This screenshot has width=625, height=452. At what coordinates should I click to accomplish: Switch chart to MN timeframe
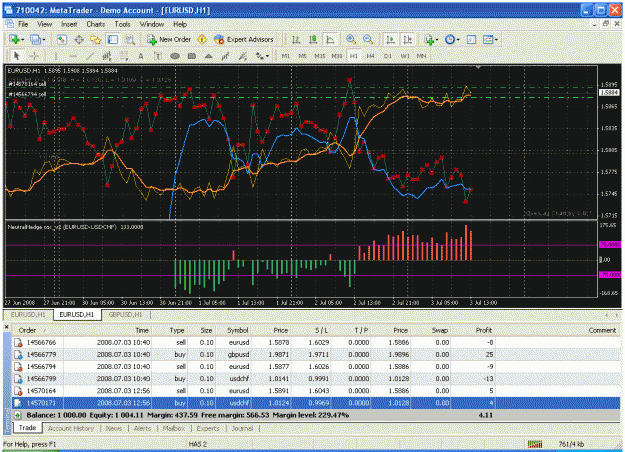(421, 56)
